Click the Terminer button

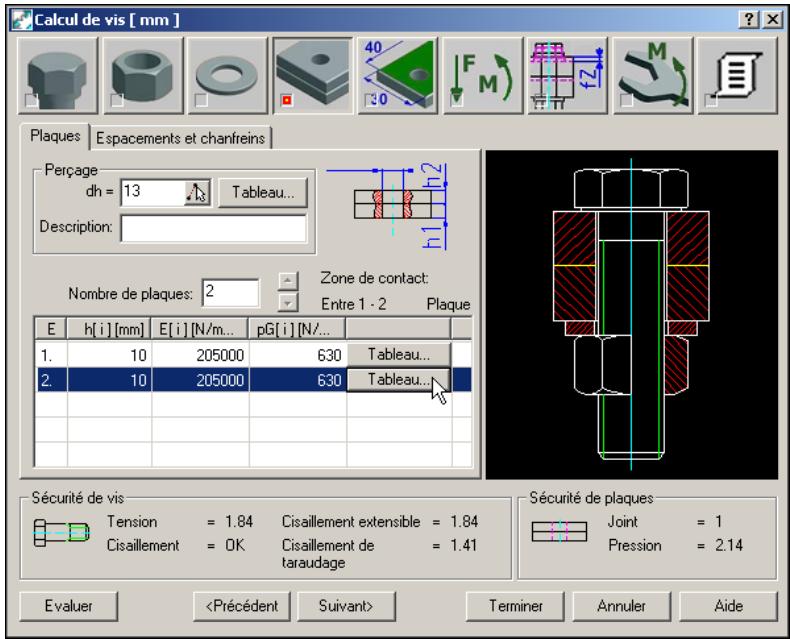(x=515, y=606)
